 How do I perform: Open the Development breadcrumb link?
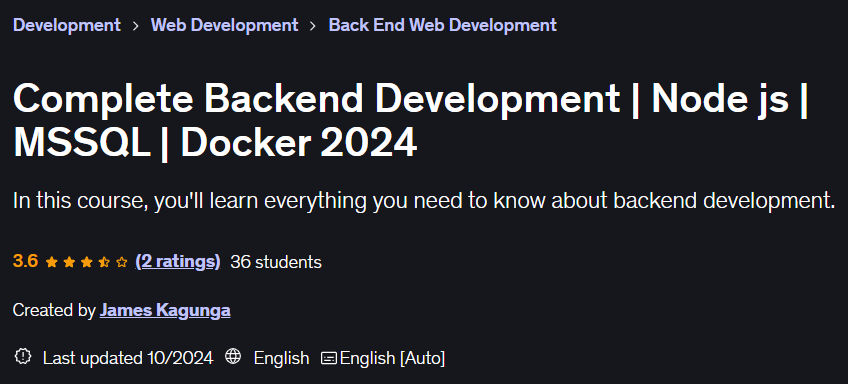coord(67,25)
